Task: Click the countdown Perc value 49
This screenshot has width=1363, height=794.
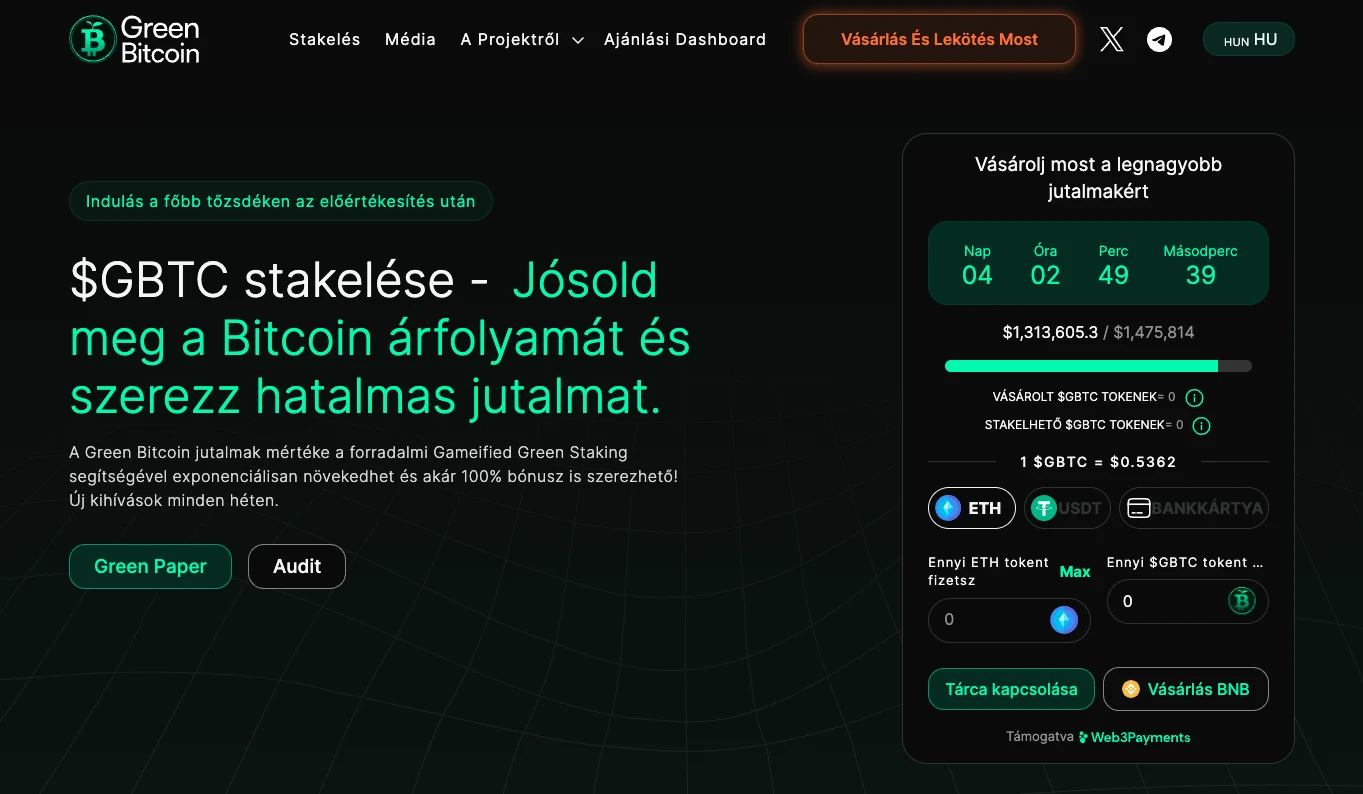Action: pyautogui.click(x=1113, y=275)
